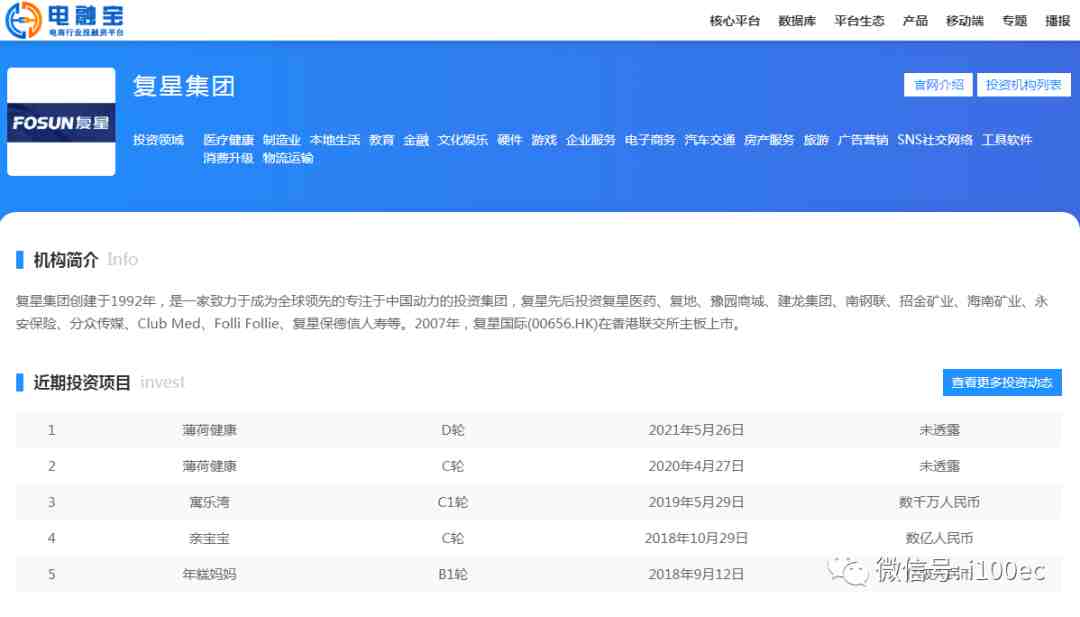Select the 企业服务 investment field
This screenshot has height=617, width=1080.
[x=590, y=140]
